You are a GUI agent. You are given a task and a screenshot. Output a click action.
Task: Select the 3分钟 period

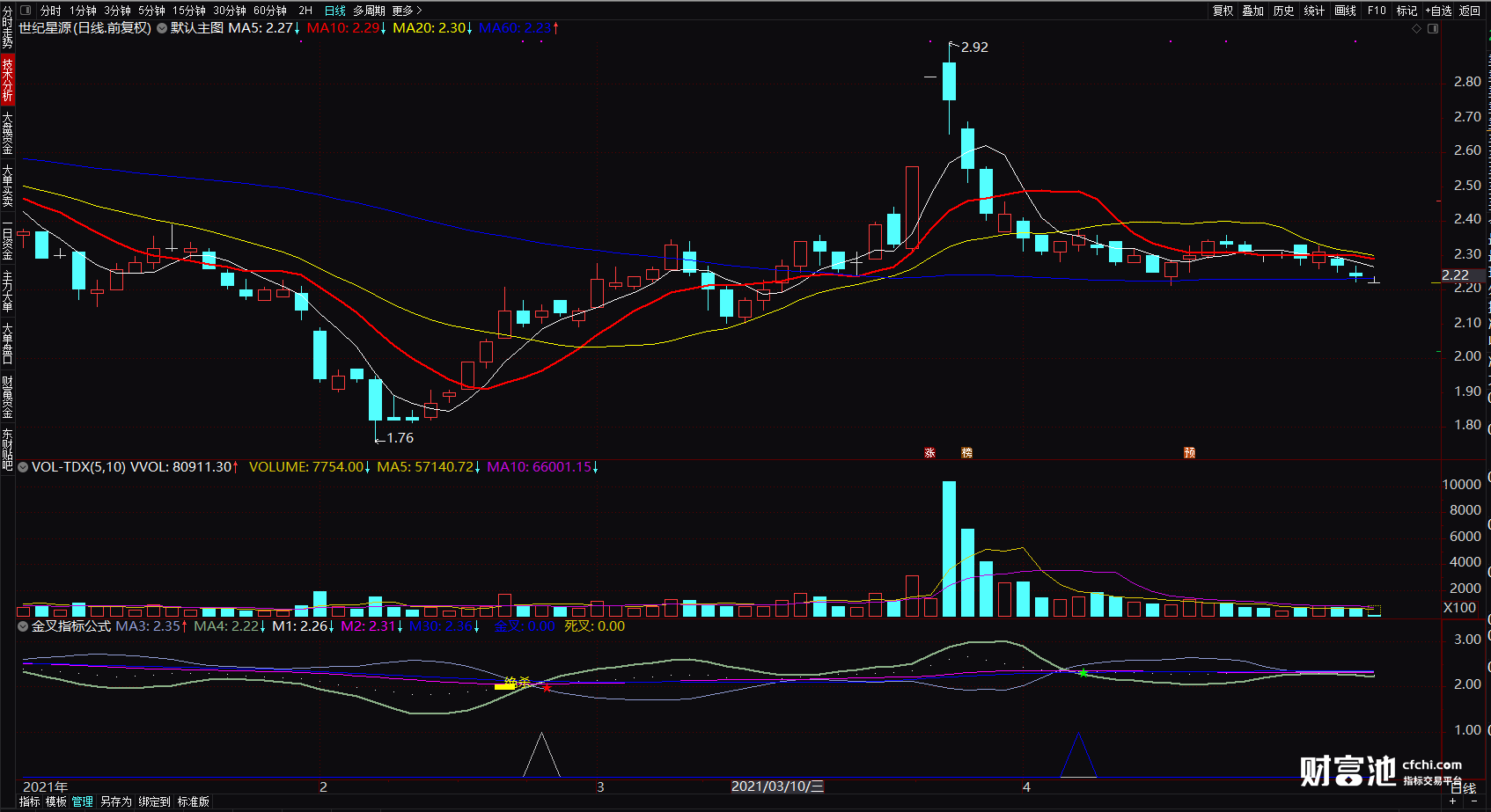point(117,11)
